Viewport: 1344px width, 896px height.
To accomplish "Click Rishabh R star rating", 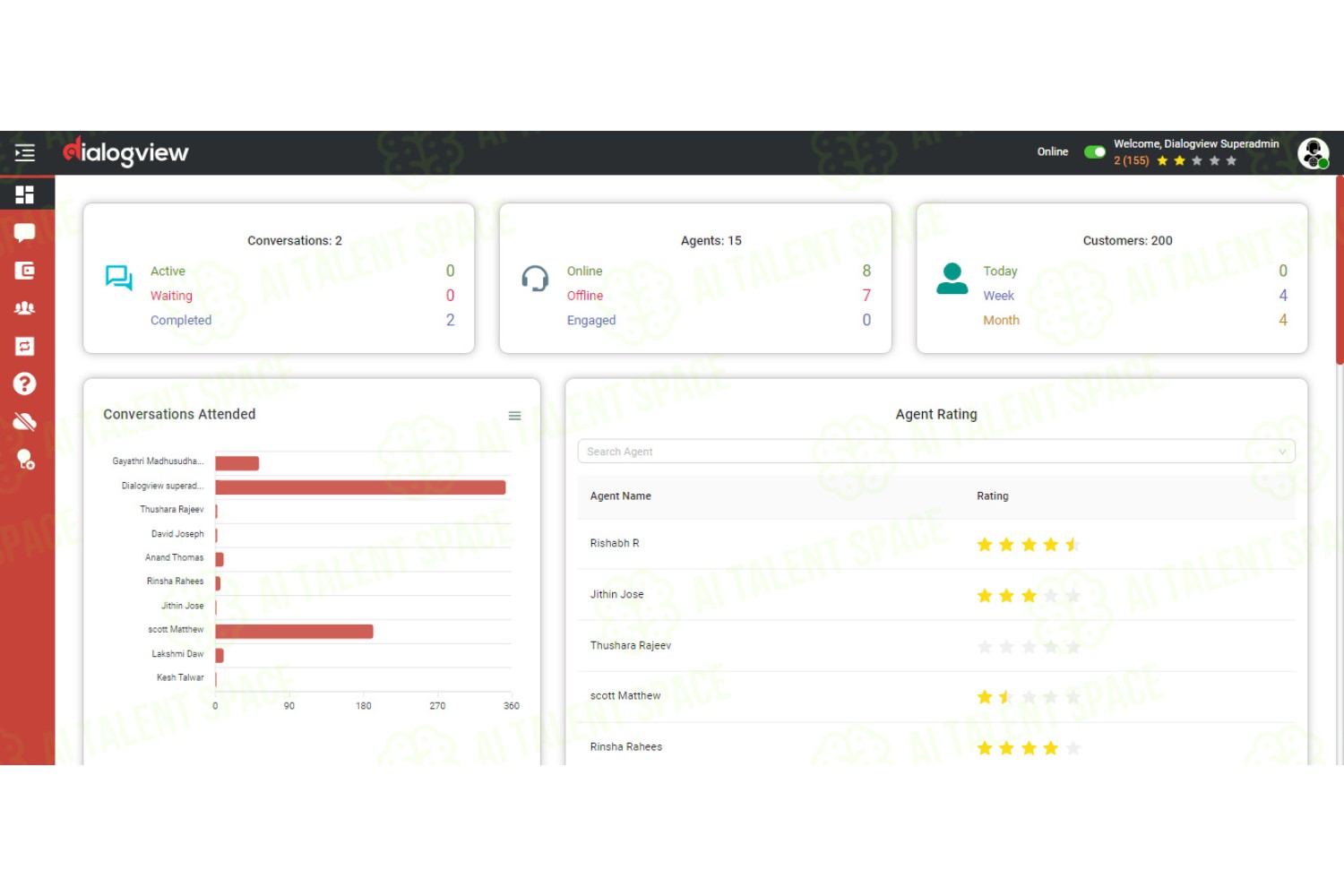I will (x=1029, y=545).
